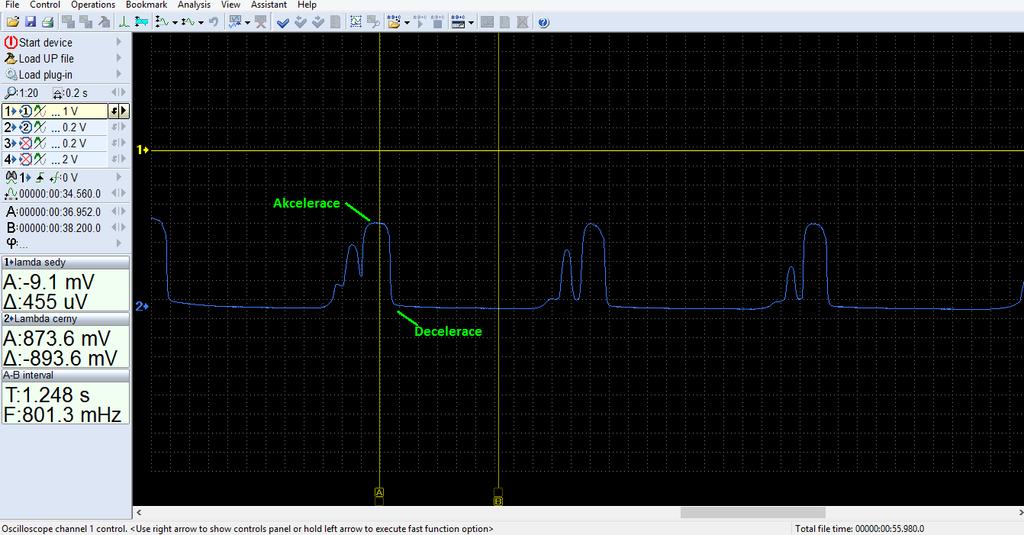This screenshot has height=535, width=1024.
Task: Expand arrow next to Start device
Action: 119,42
